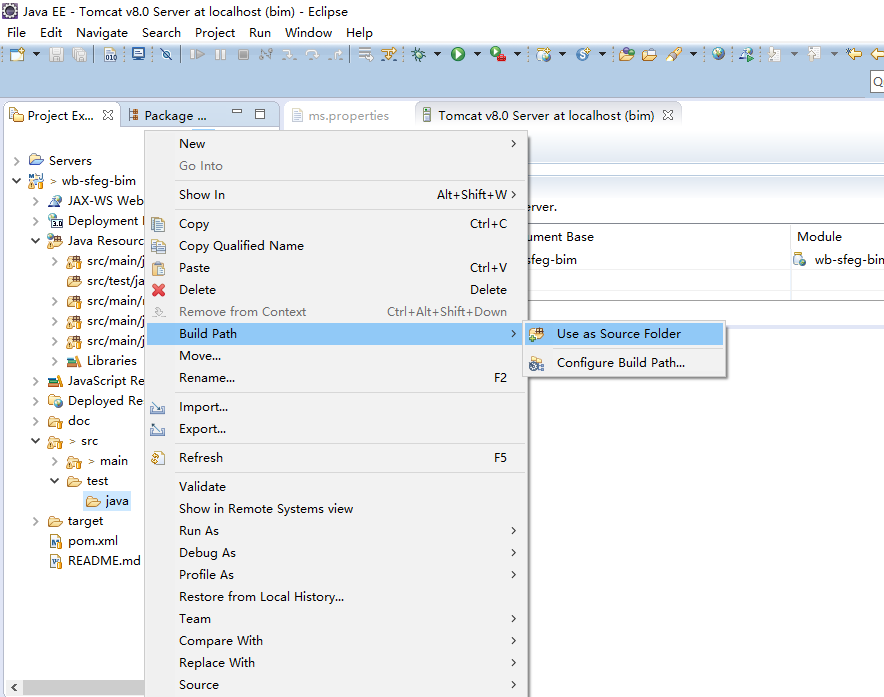Expand the doc folder node

click(36, 421)
